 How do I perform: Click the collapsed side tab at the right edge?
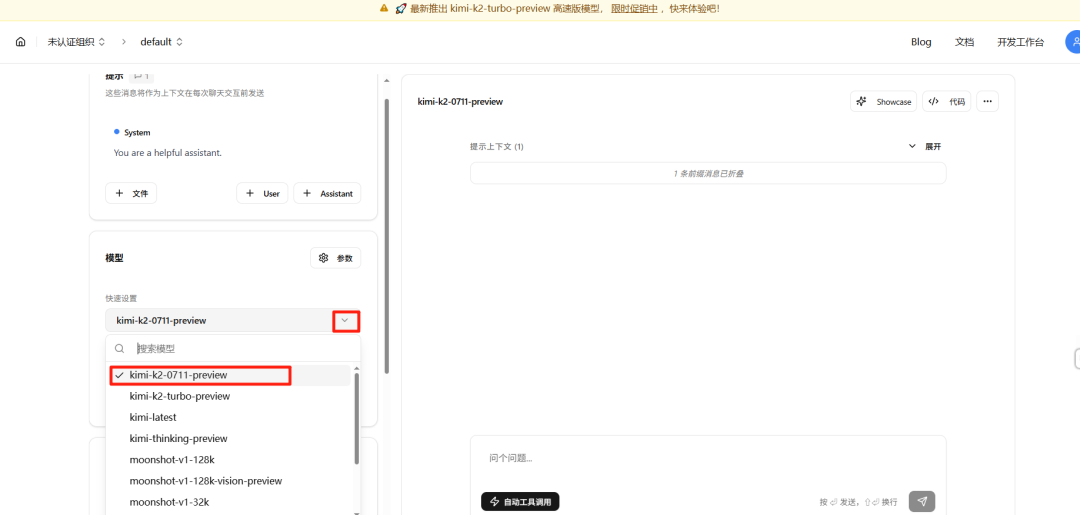click(1077, 358)
